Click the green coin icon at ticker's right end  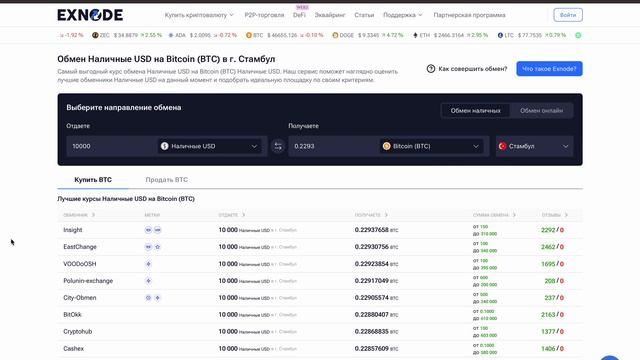tap(578, 35)
